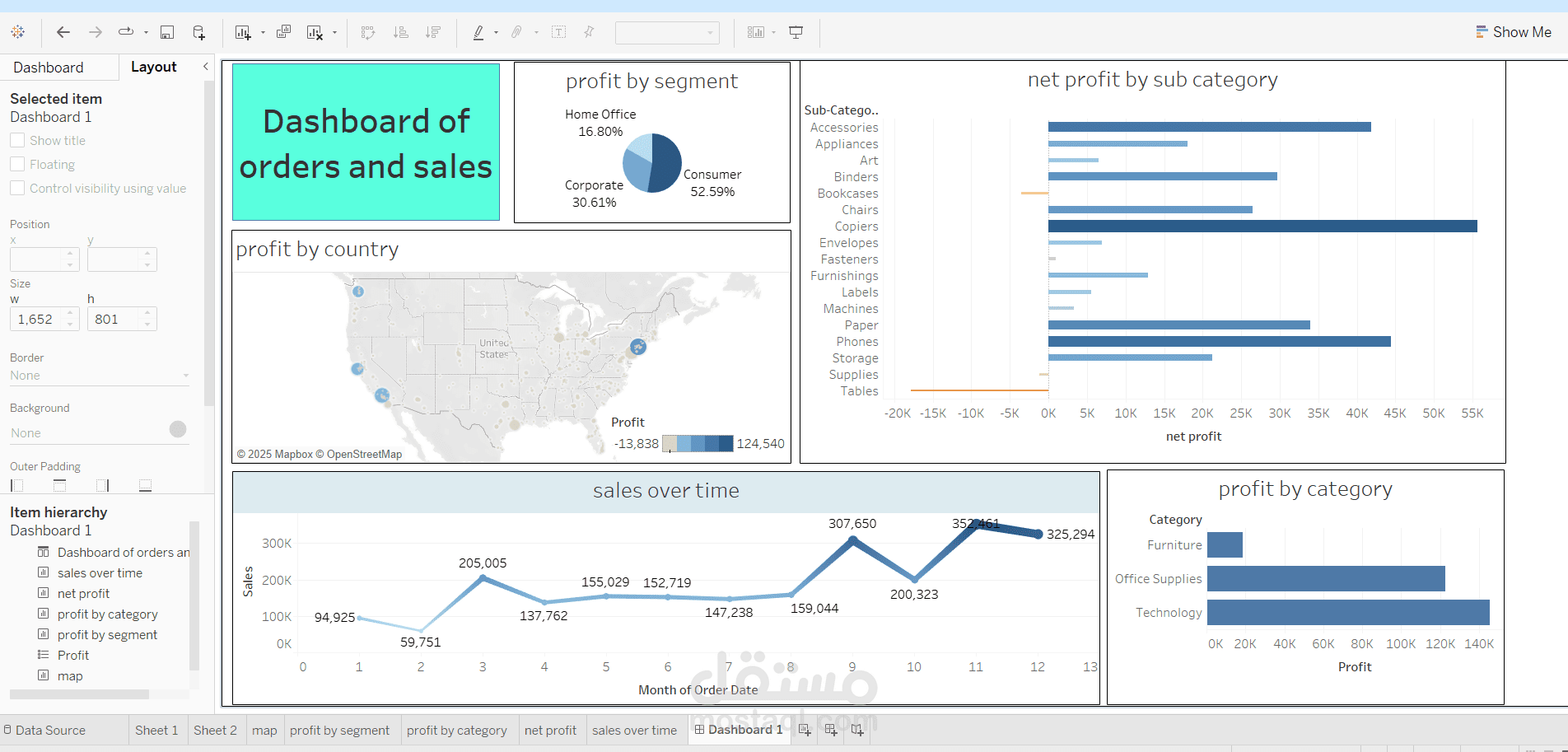
Task: Click the Profit color legend gradient
Action: [x=698, y=443]
